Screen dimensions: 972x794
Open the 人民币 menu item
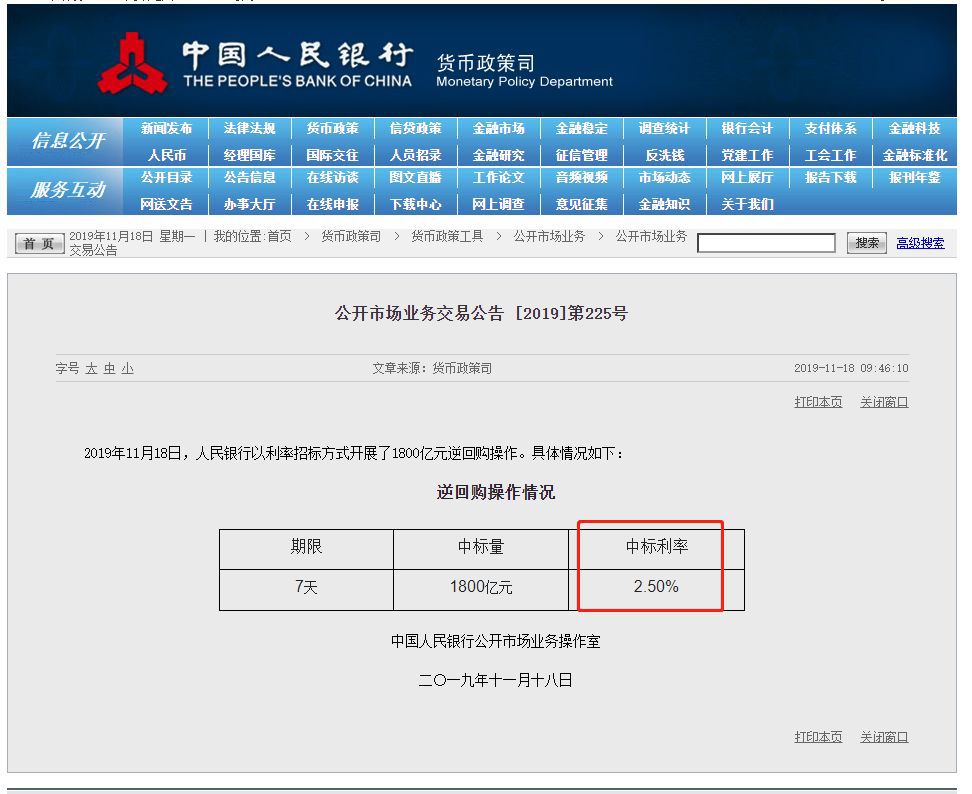pyautogui.click(x=166, y=156)
